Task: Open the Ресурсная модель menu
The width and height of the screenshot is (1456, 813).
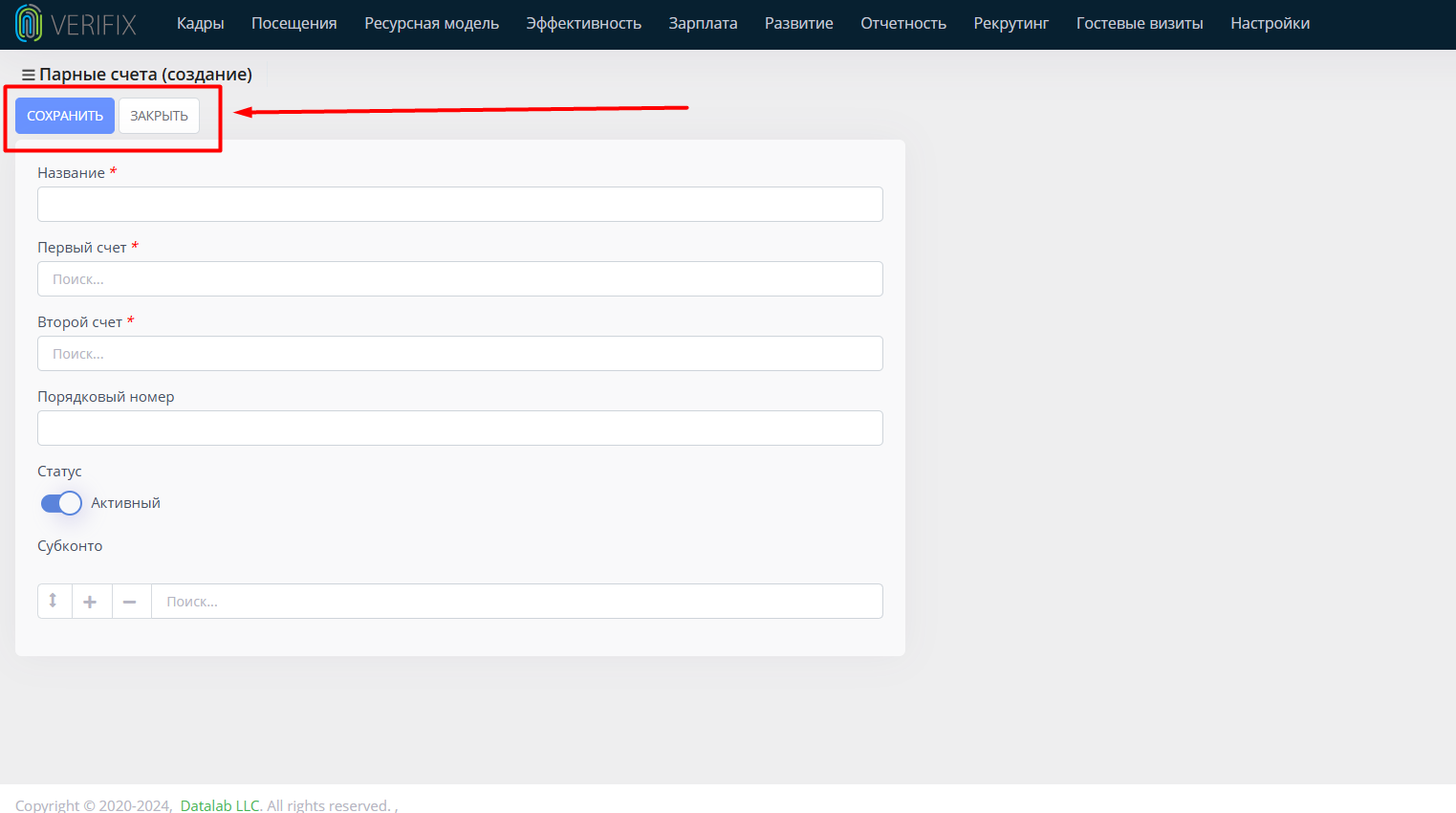Action: 431,24
